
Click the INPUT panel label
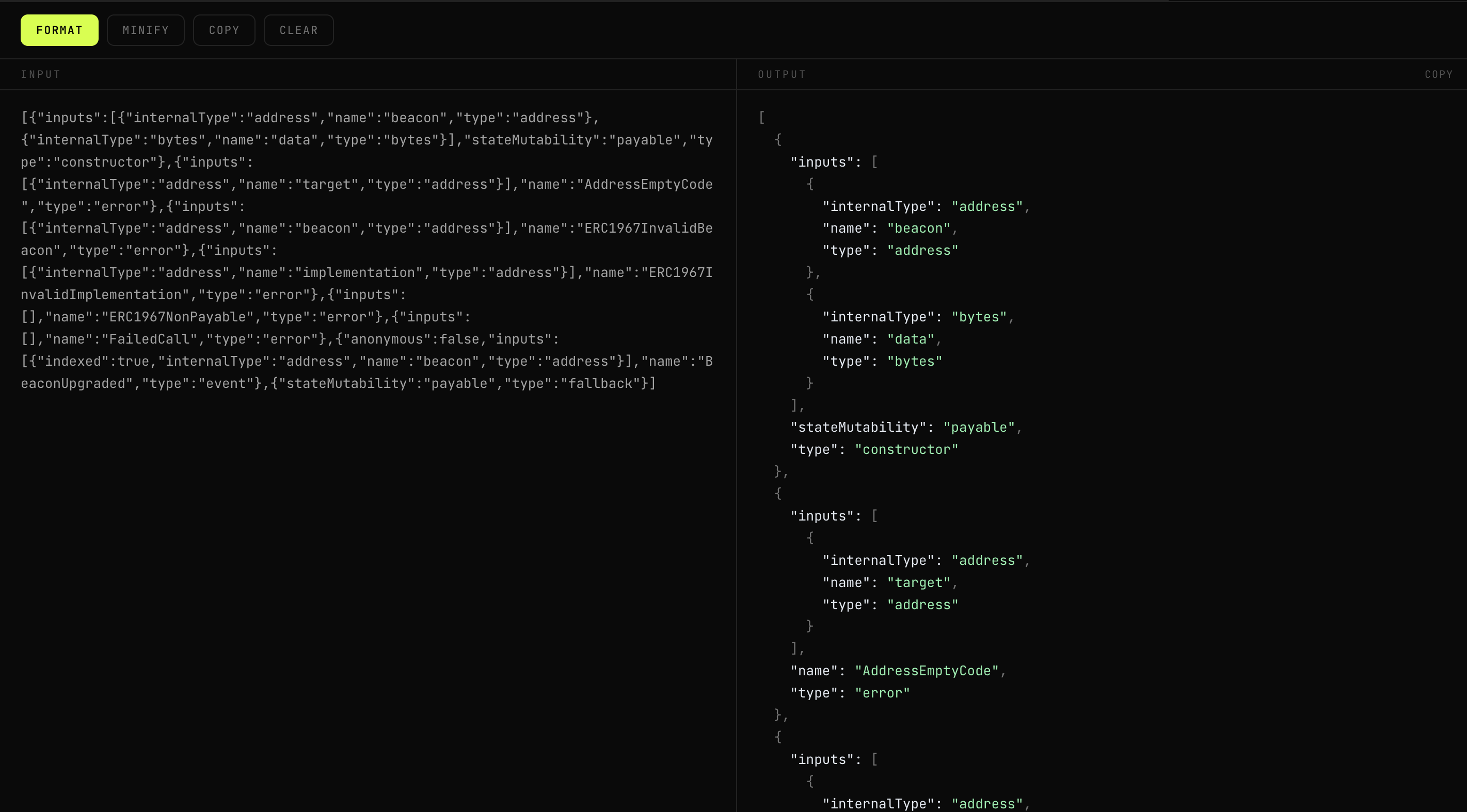[x=40, y=74]
